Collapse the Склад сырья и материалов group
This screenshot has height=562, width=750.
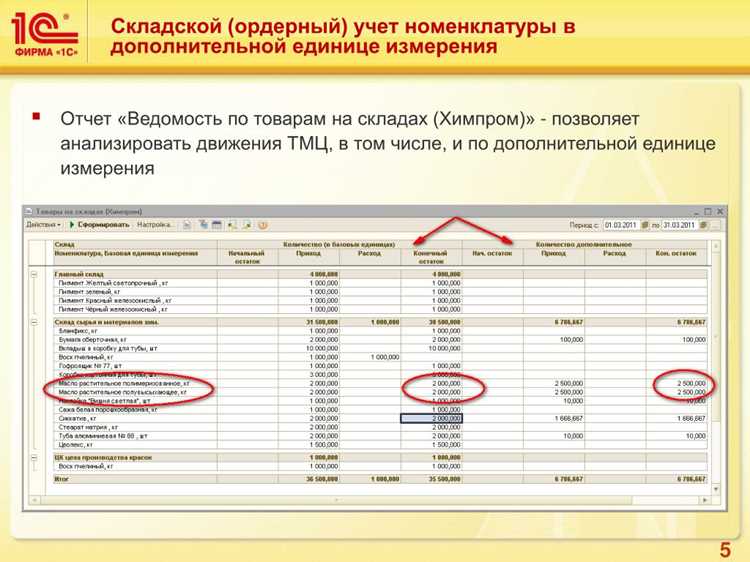coord(34,322)
